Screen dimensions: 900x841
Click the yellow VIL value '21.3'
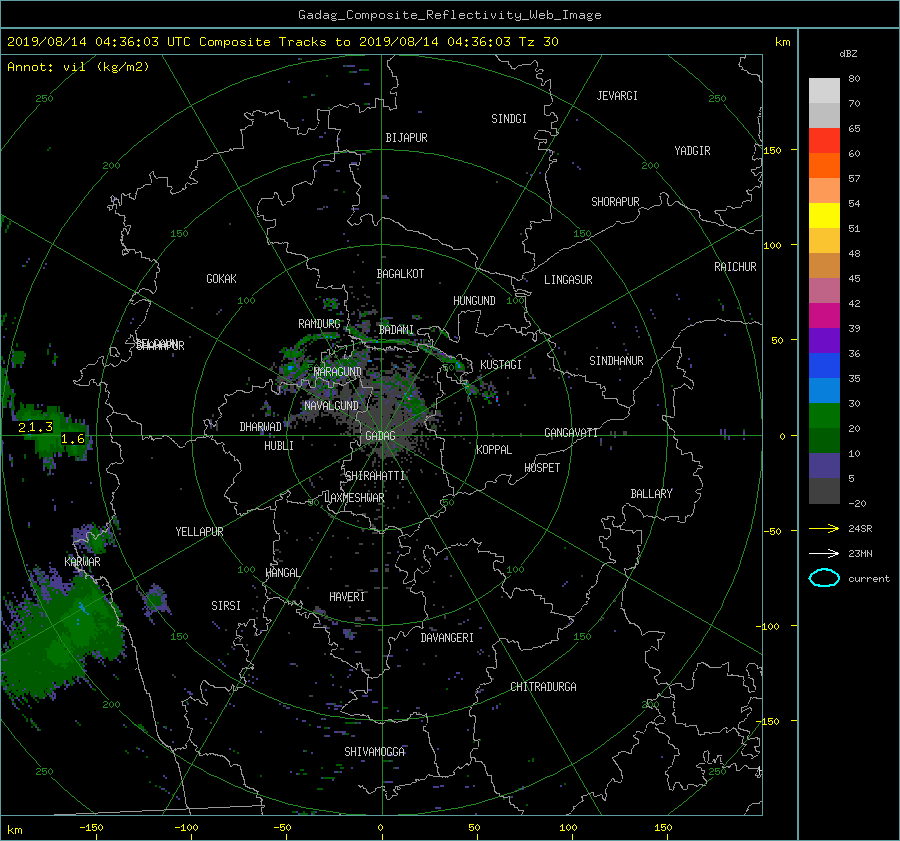[35, 427]
